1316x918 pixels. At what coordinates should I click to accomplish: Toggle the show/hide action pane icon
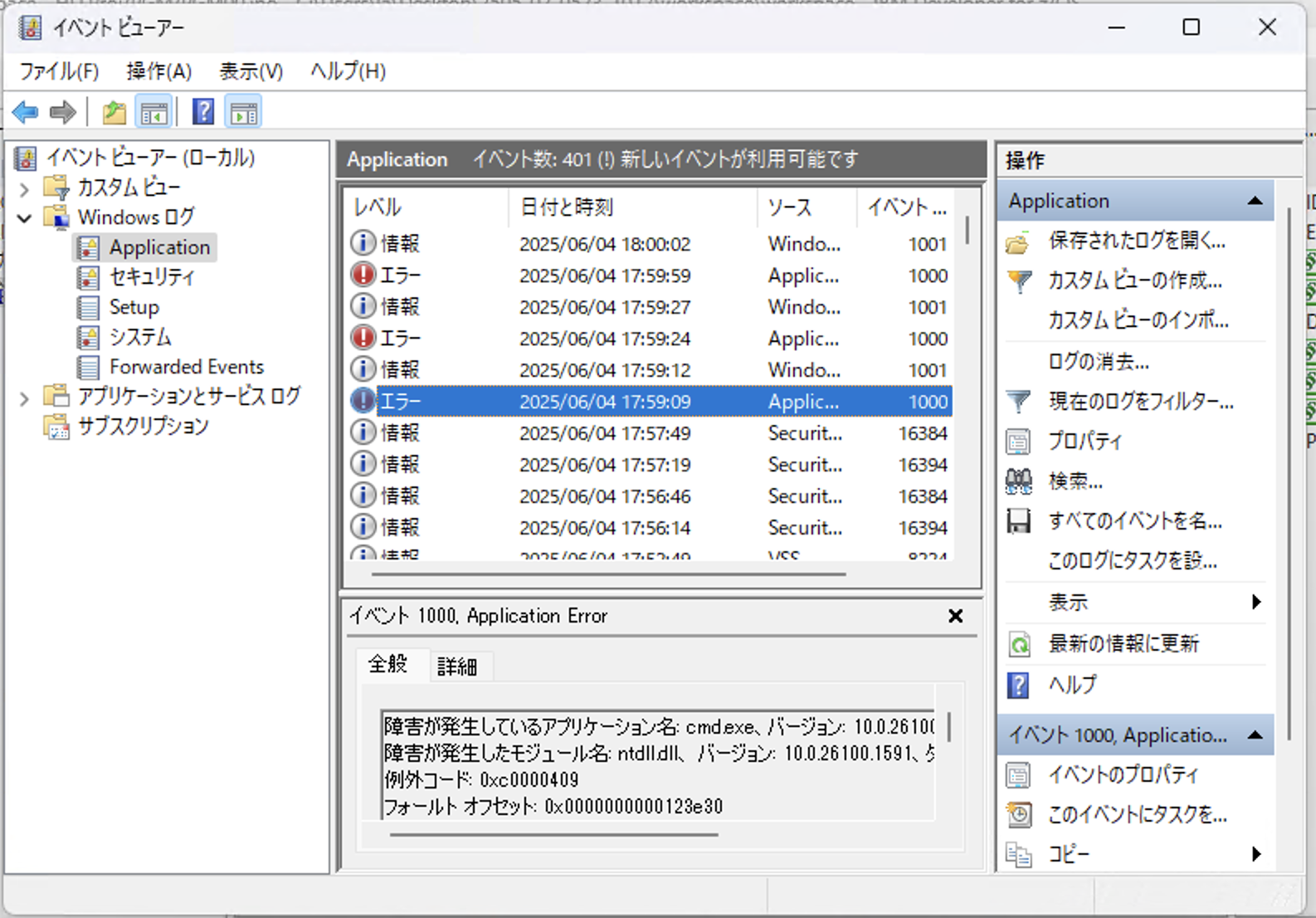(x=244, y=112)
